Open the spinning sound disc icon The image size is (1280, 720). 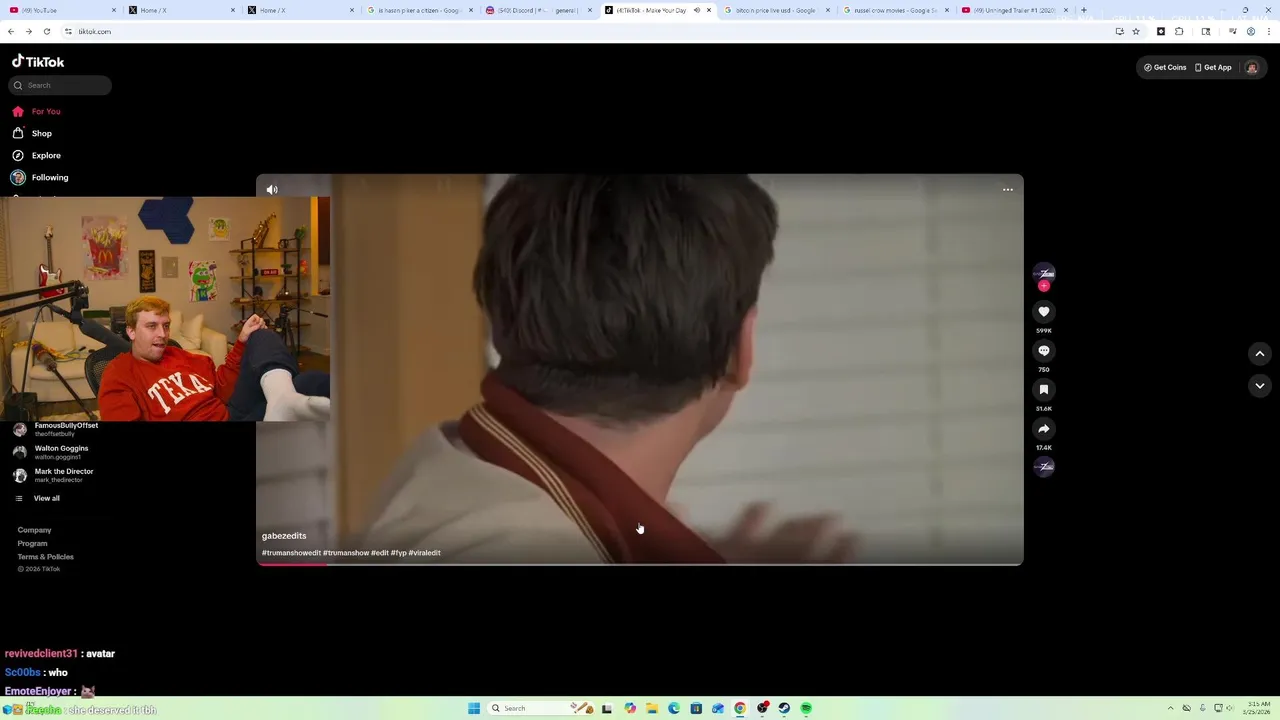[x=1043, y=467]
